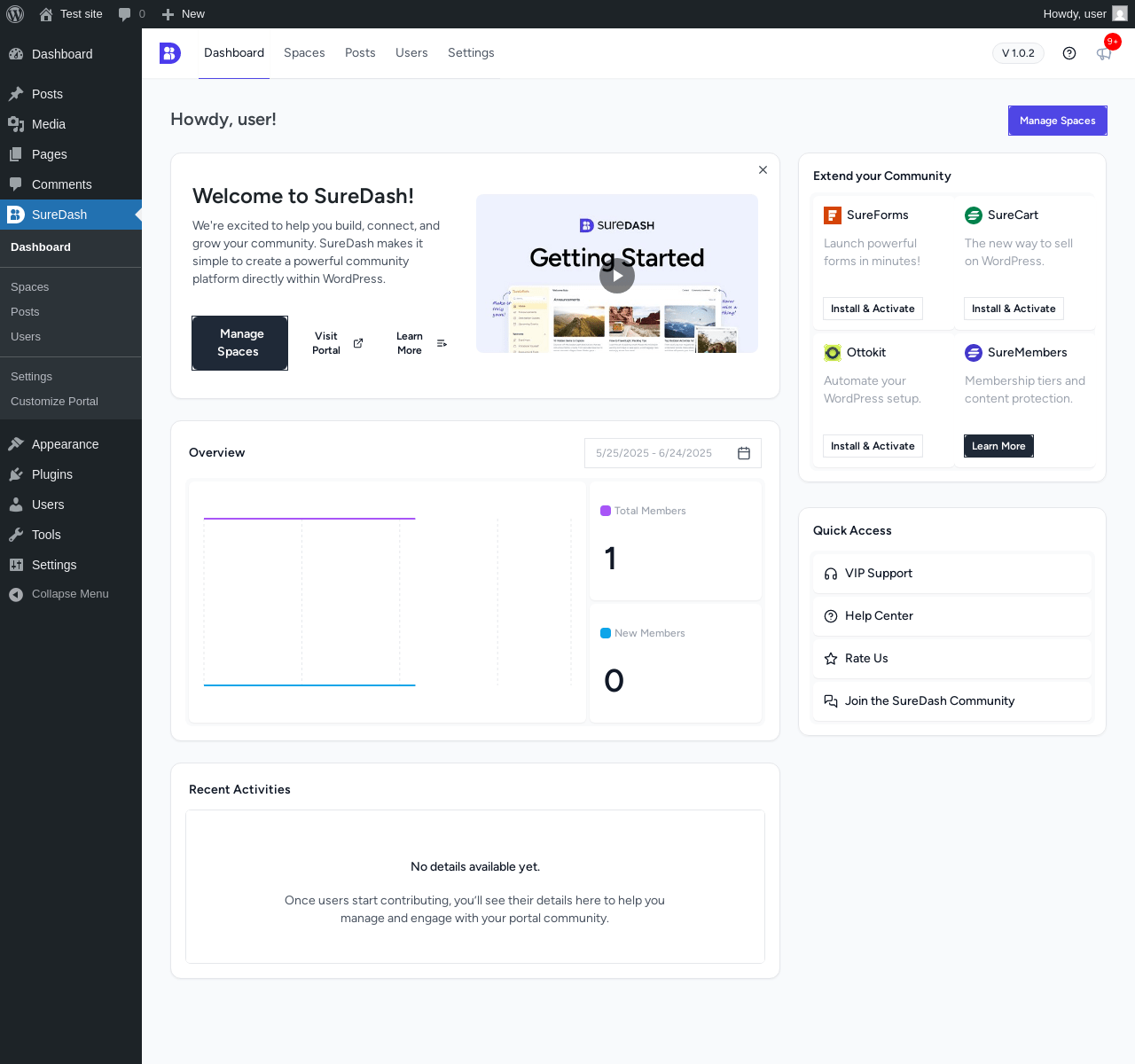Click the purple Manage Spaces button
This screenshot has height=1064, width=1135.
point(1058,121)
